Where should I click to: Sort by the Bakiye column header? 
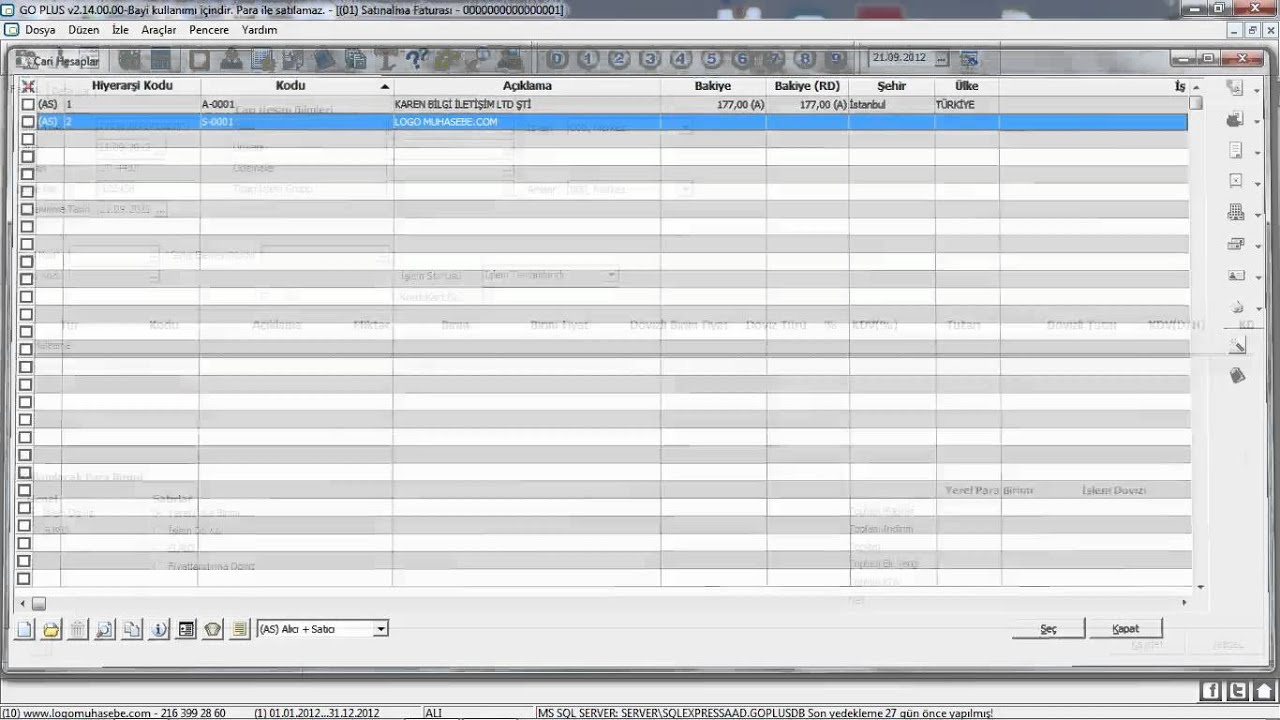(713, 86)
